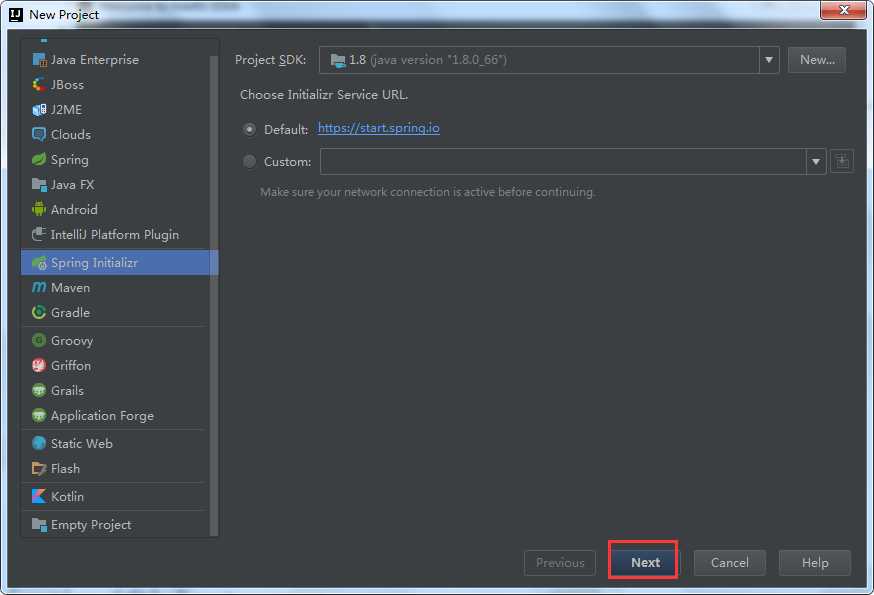This screenshot has width=874, height=595.
Task: Select the 'Grails' list row text
Action: 67,390
